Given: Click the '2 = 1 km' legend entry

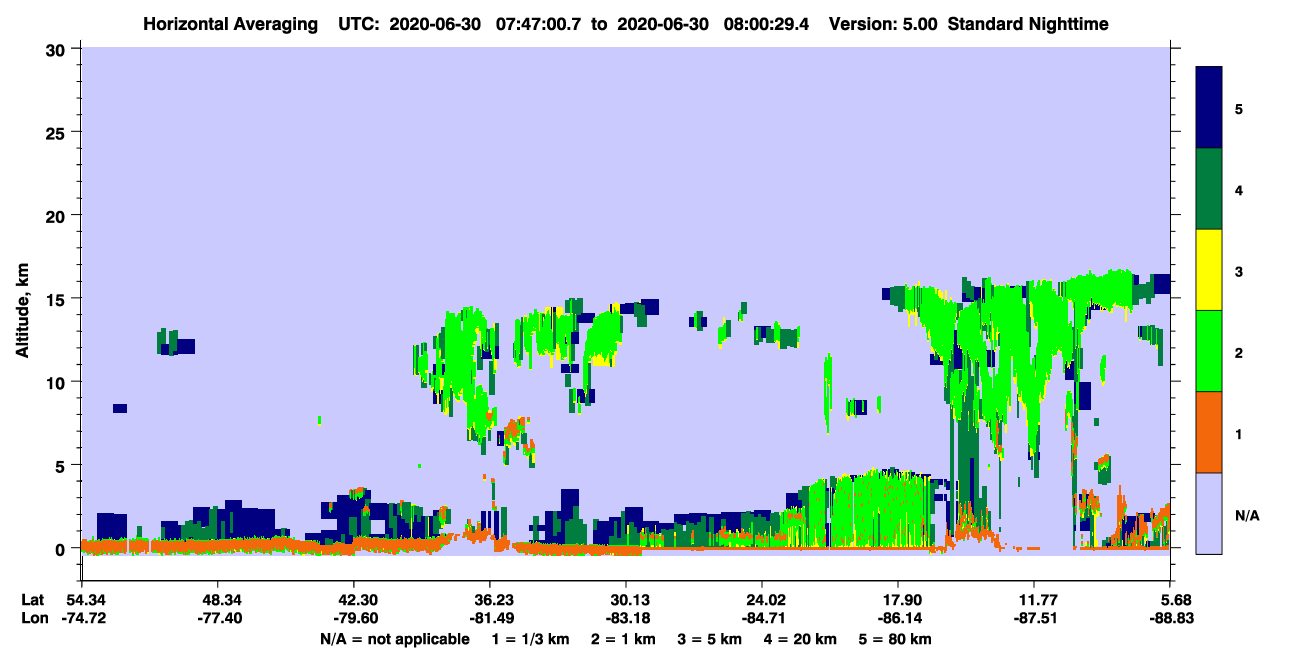Looking at the screenshot, I should 622,639.
